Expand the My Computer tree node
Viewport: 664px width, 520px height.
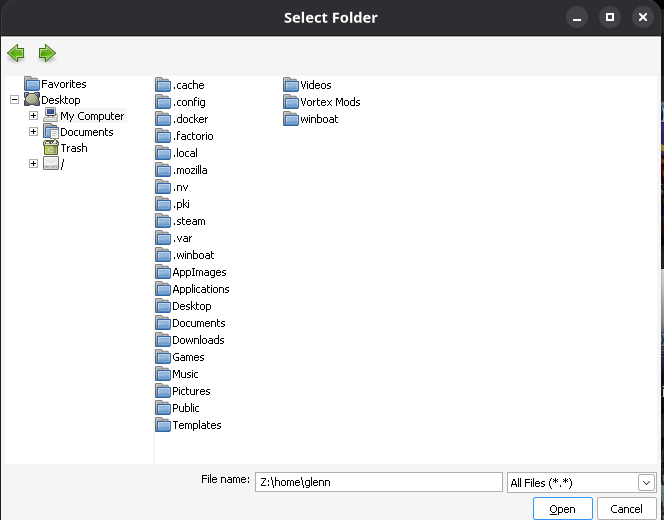click(x=33, y=116)
